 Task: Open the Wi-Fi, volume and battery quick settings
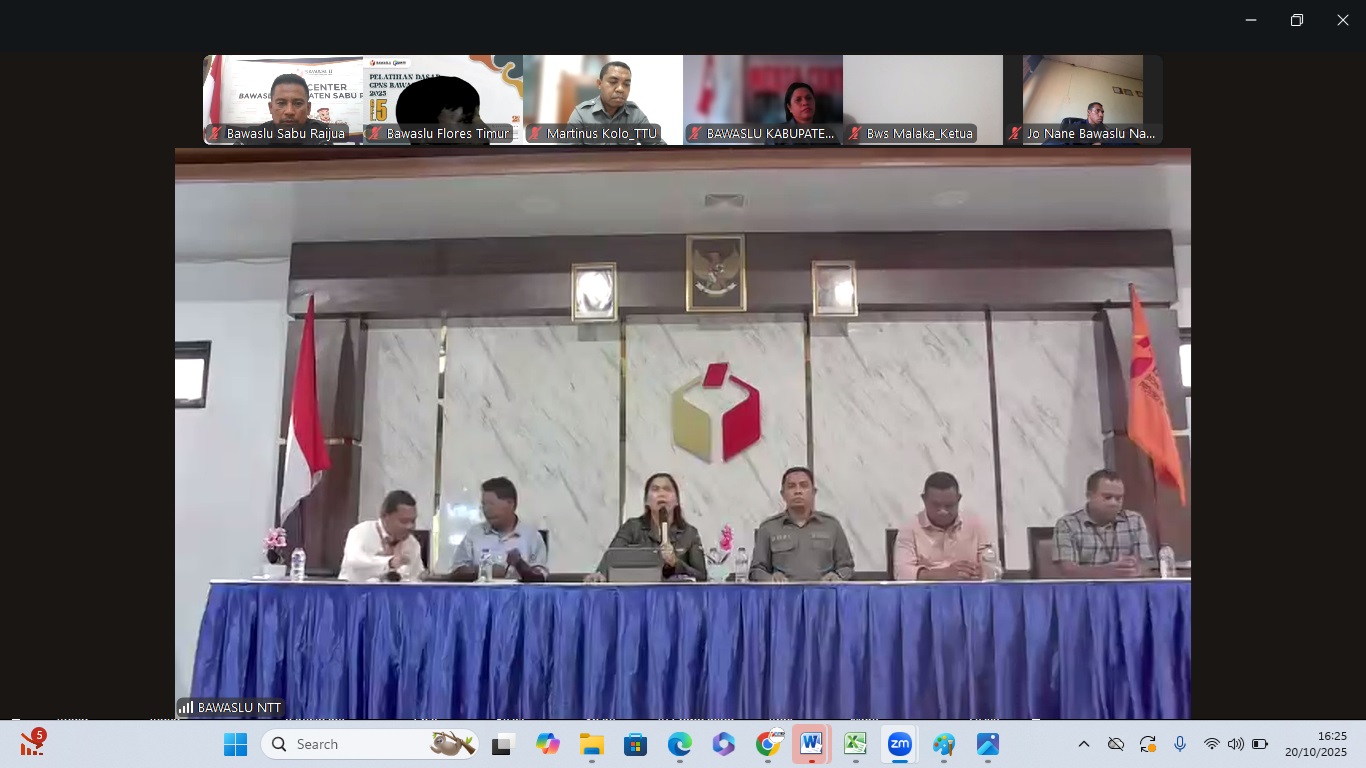pos(1235,744)
